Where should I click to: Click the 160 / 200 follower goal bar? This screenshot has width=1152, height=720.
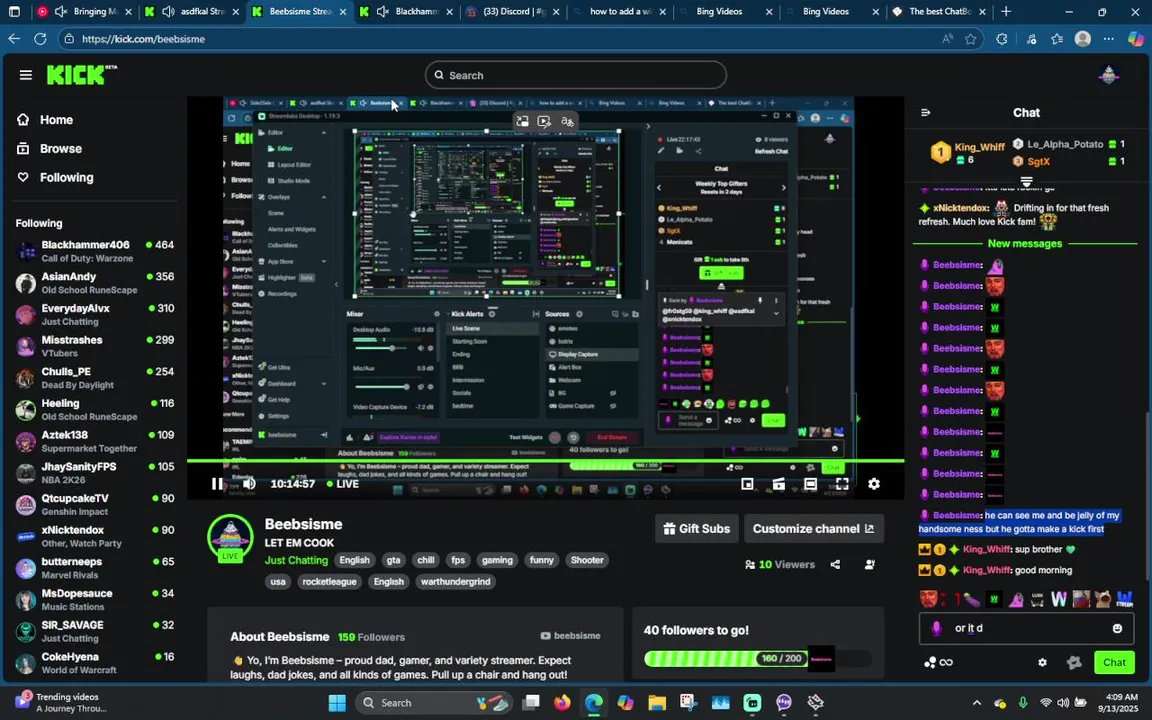[x=757, y=658]
